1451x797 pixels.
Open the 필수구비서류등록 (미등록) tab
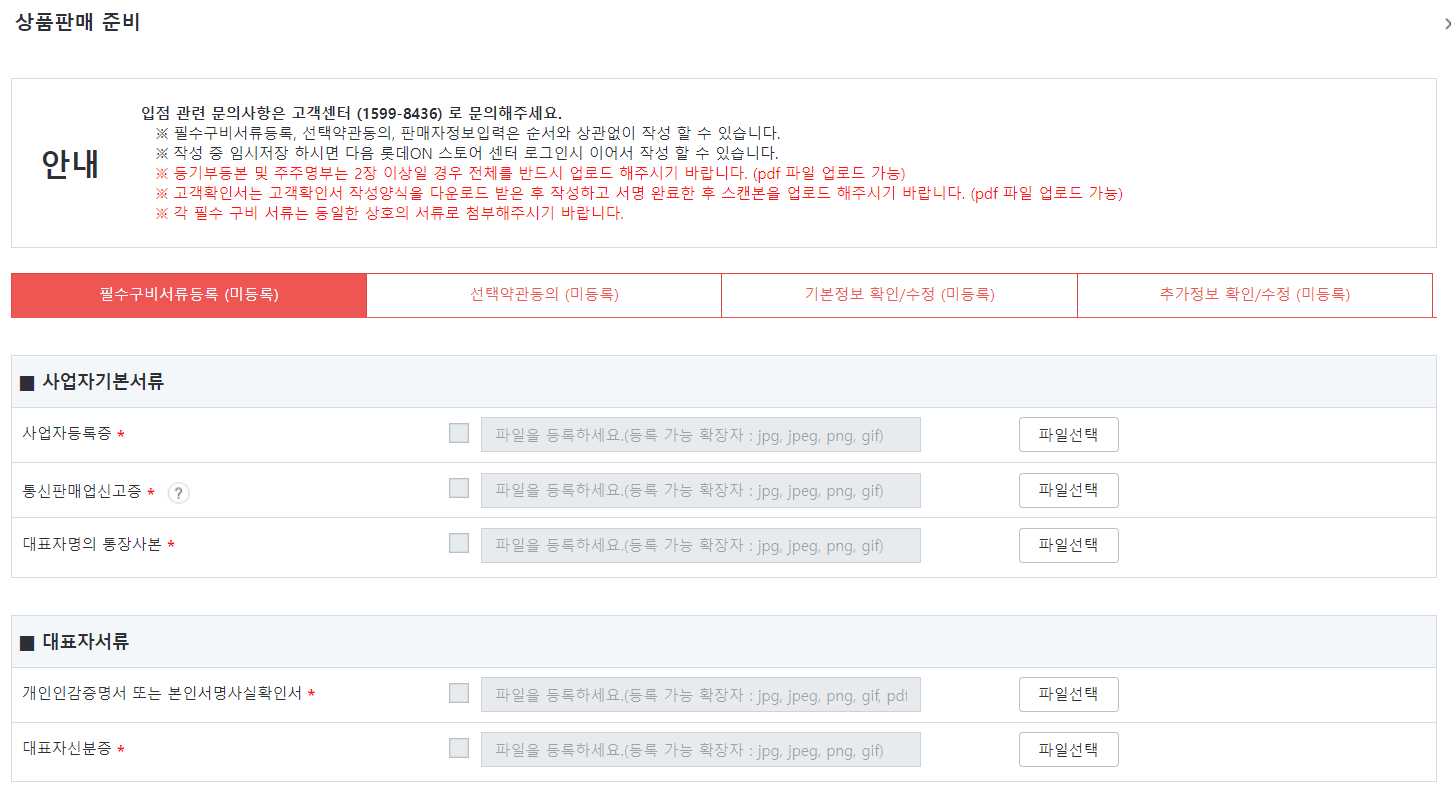click(189, 295)
